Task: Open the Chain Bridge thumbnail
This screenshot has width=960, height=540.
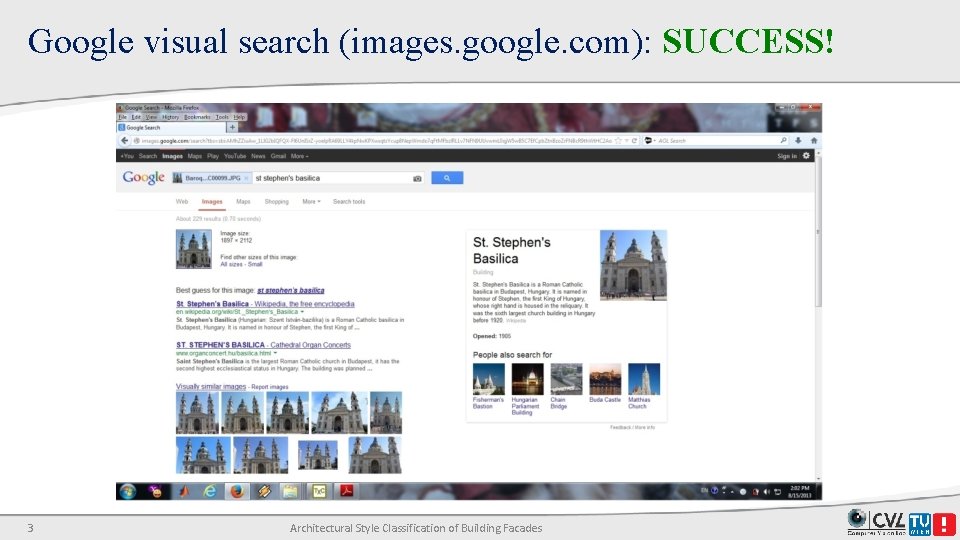Action: pos(566,379)
